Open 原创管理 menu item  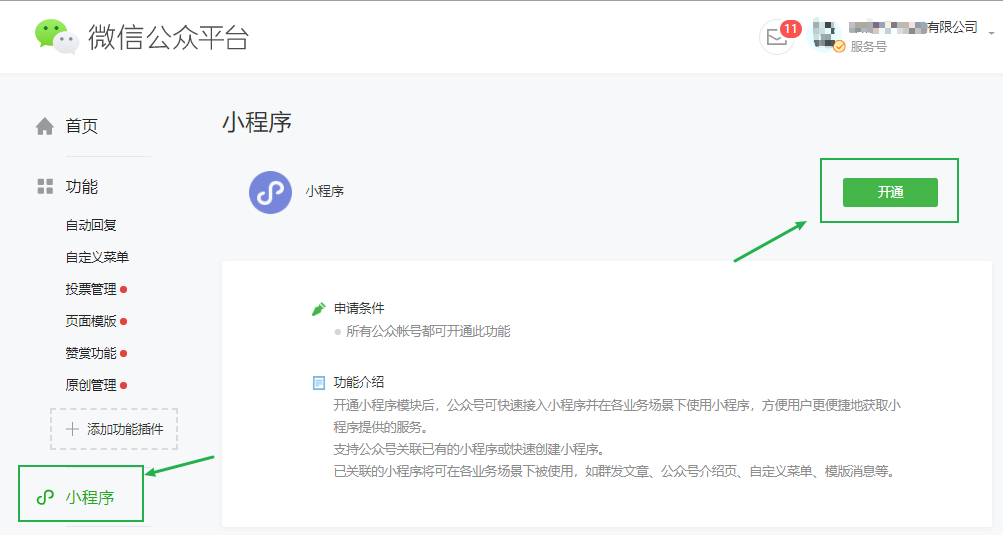click(x=91, y=385)
